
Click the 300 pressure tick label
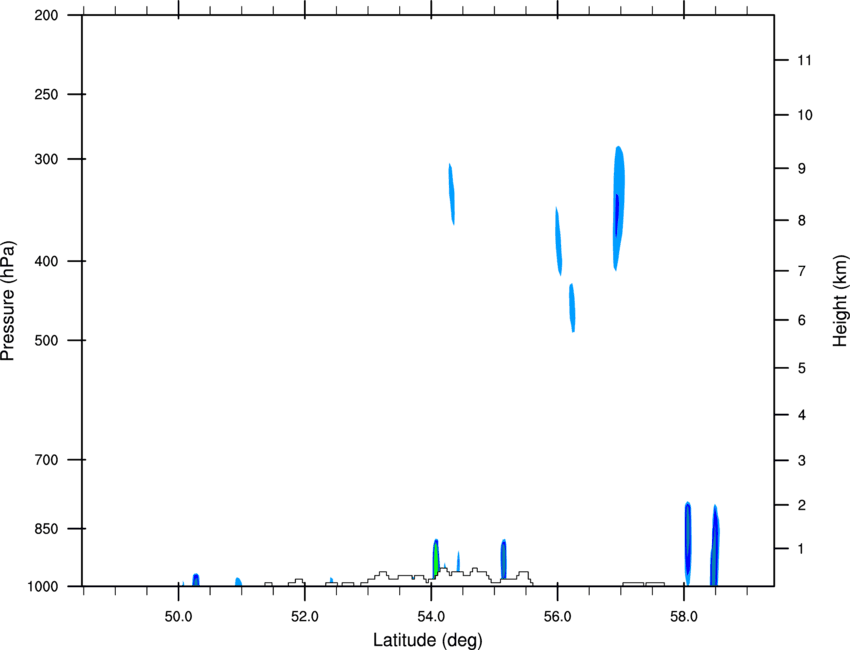(46, 159)
